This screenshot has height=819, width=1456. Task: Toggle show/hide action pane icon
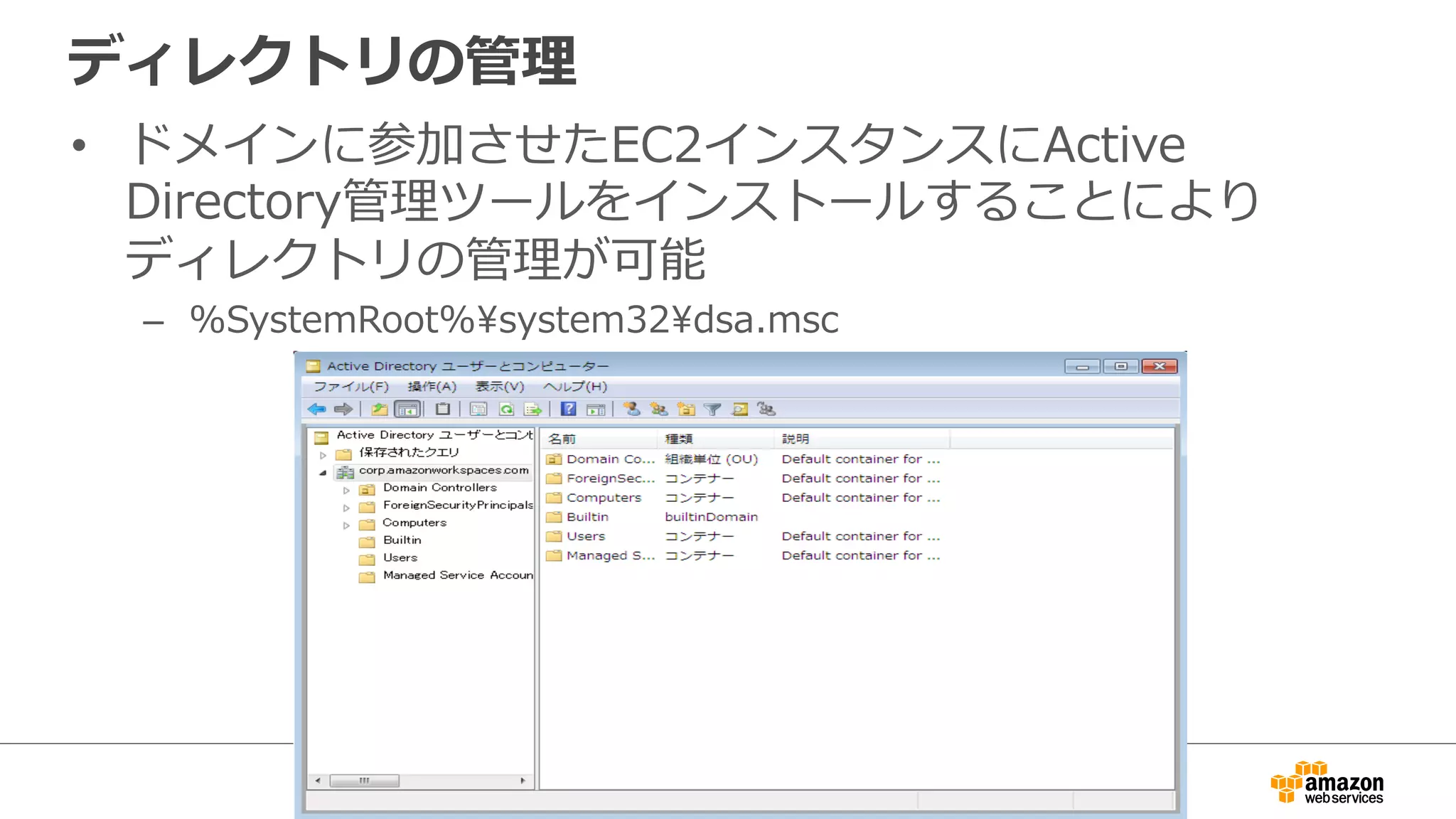click(596, 409)
